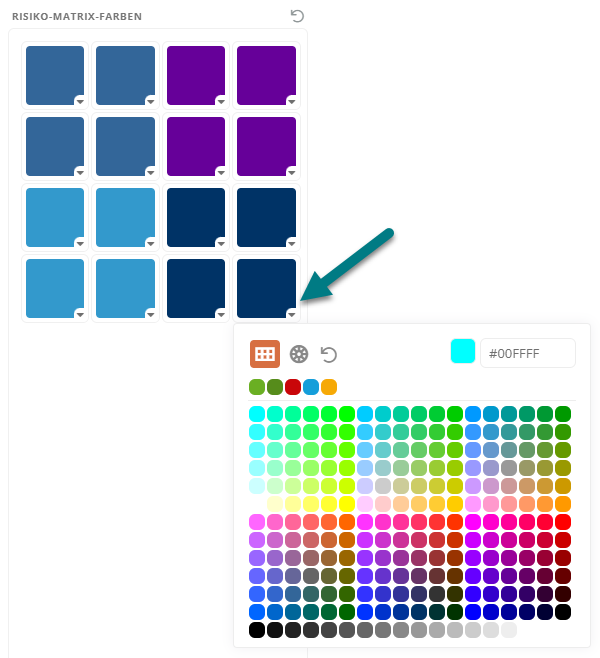Screen dimensions: 600x658
Task: Click the reset icon inside color picker
Action: 329,355
